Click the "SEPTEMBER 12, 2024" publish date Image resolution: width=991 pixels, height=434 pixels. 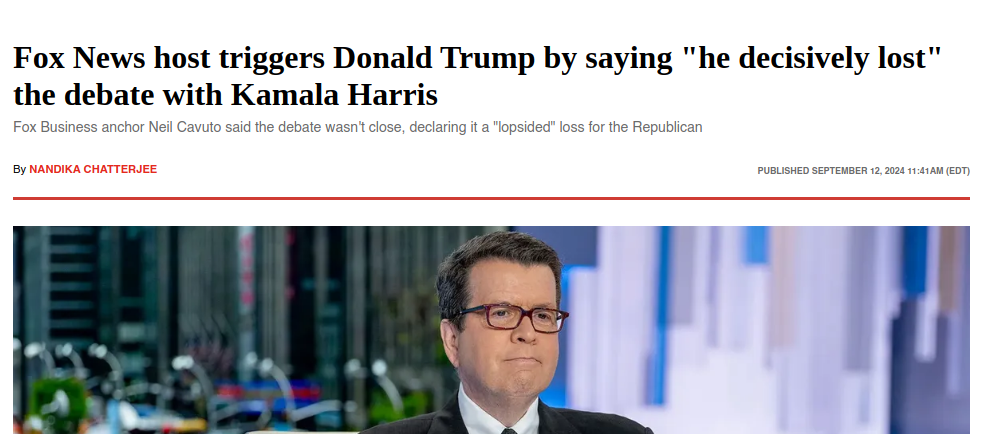click(x=858, y=171)
